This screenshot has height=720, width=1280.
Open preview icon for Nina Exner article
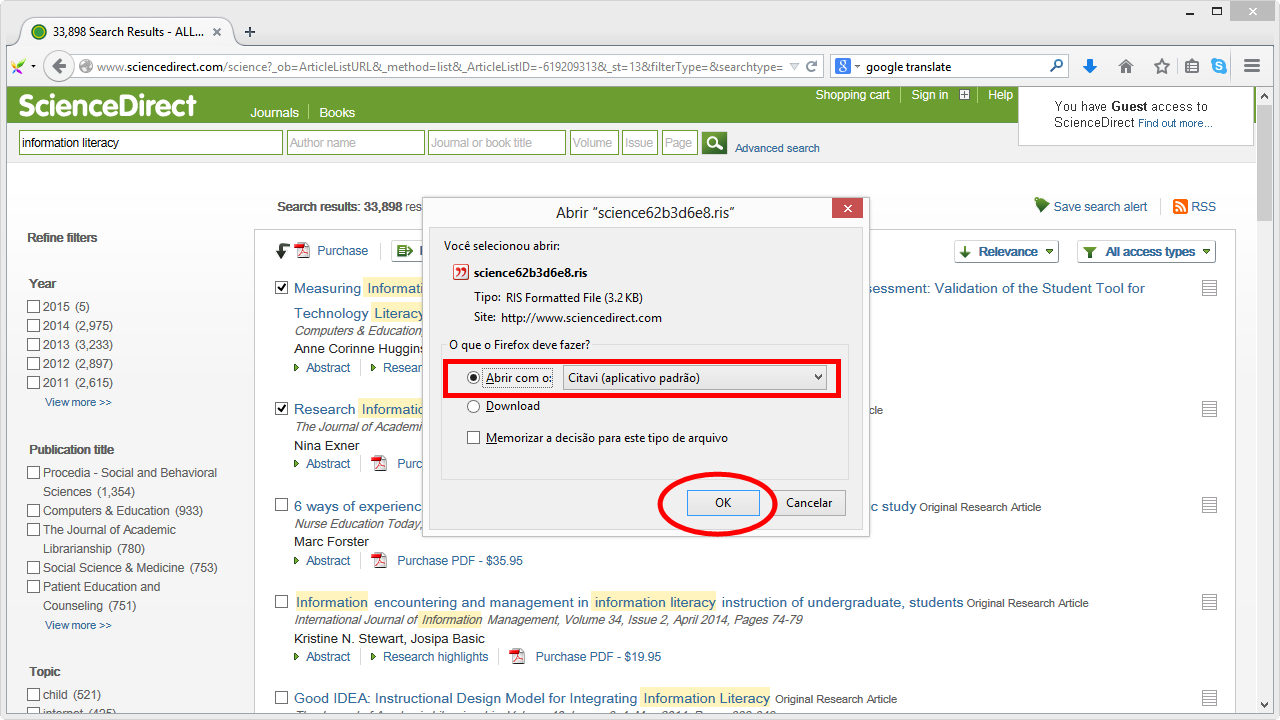1209,409
